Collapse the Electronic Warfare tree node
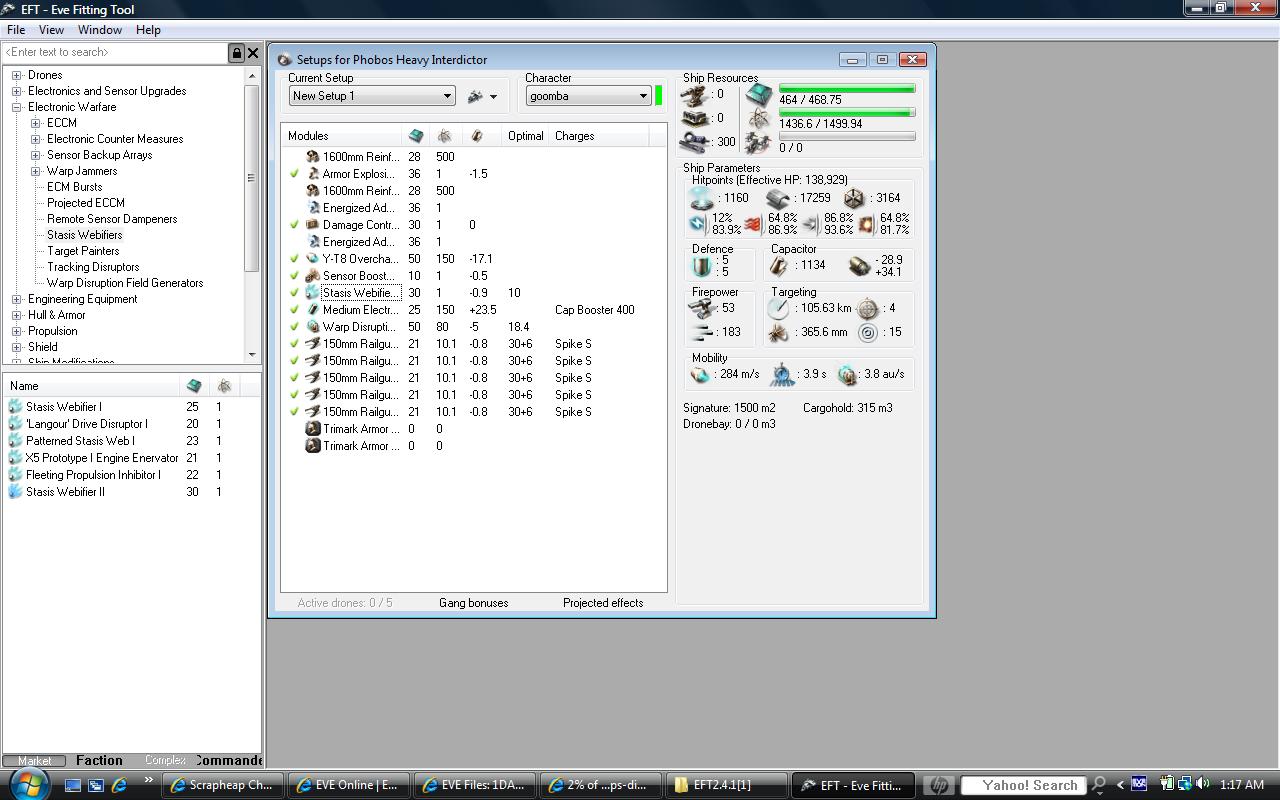 tap(17, 107)
